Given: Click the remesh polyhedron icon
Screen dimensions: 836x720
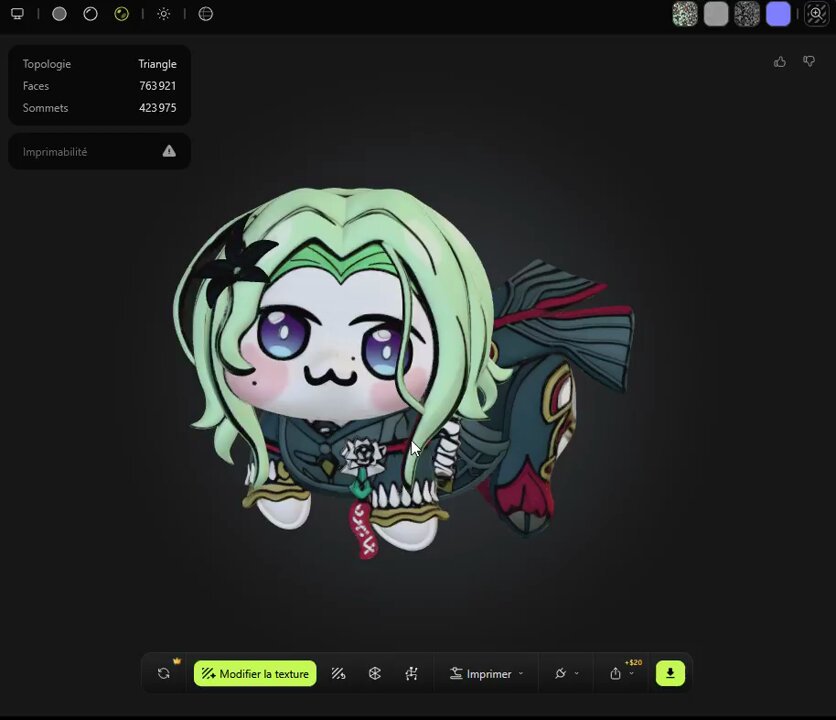Looking at the screenshot, I should coord(375,674).
